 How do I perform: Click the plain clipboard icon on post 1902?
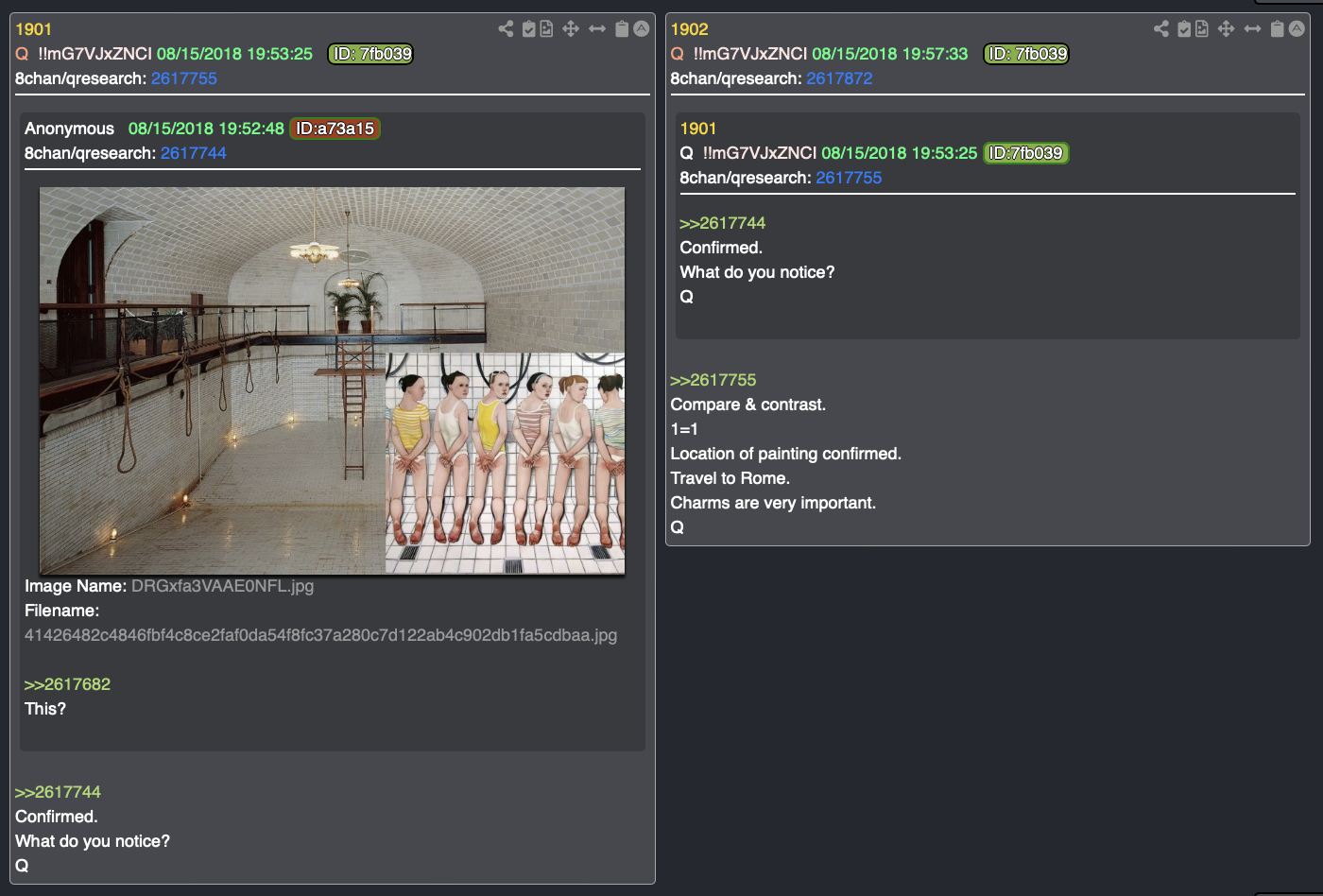point(1277,29)
